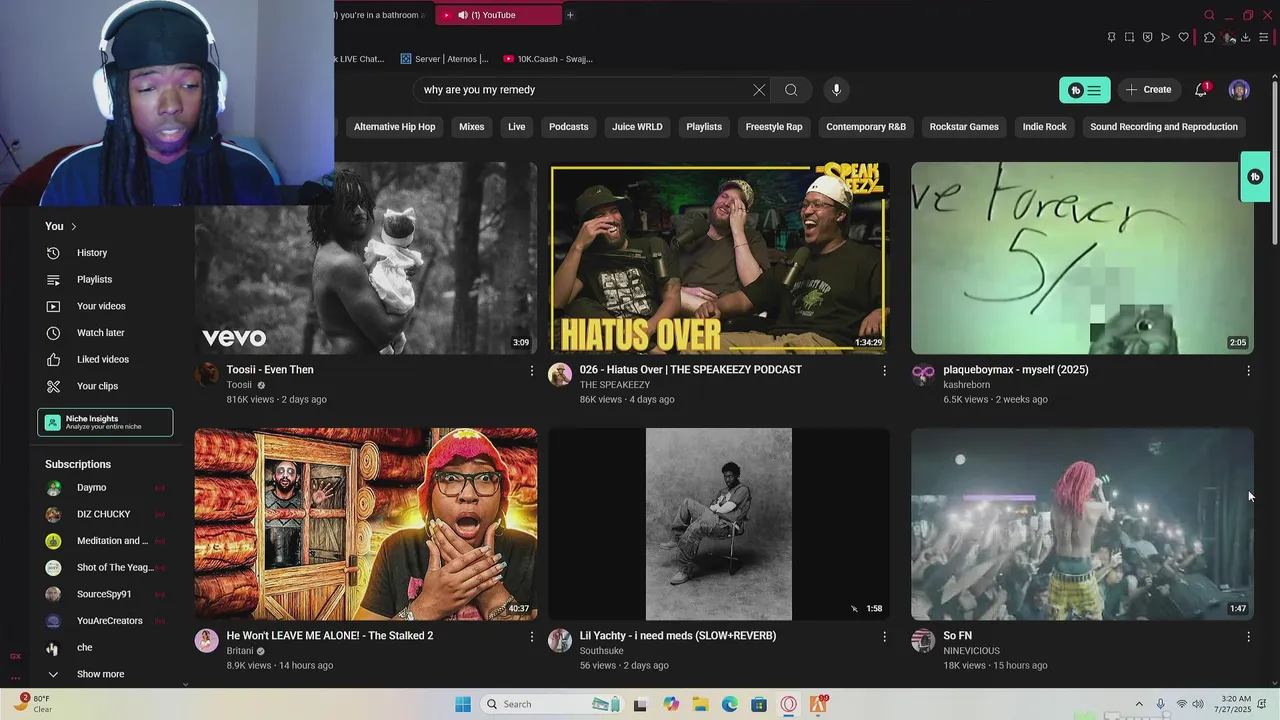The height and width of the screenshot is (720, 1280).
Task: Click the Create button
Action: pos(1148,90)
